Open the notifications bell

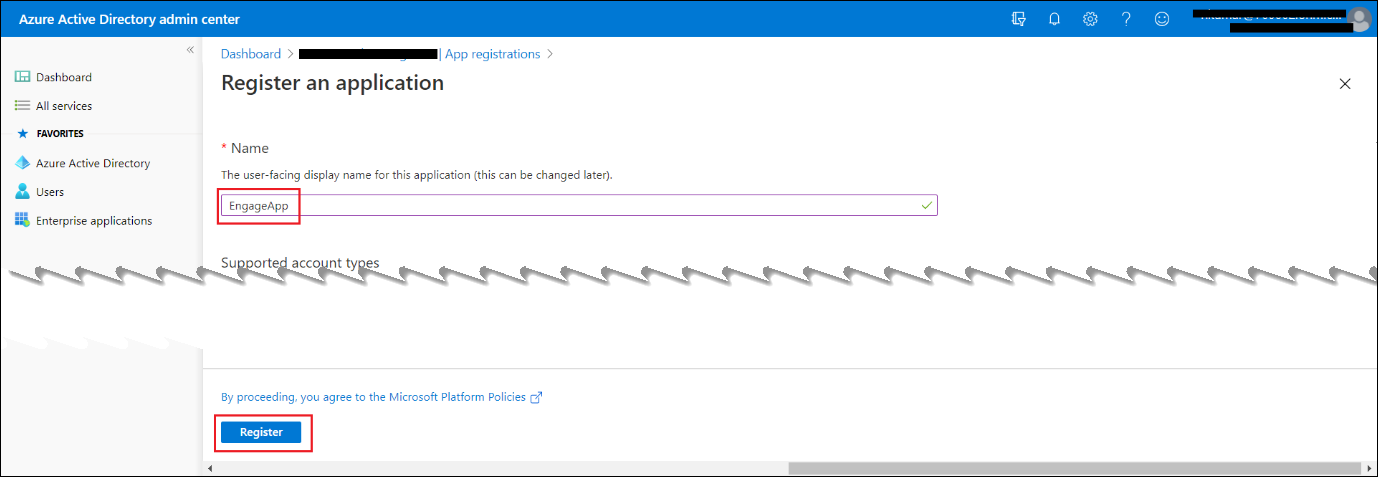(1054, 19)
